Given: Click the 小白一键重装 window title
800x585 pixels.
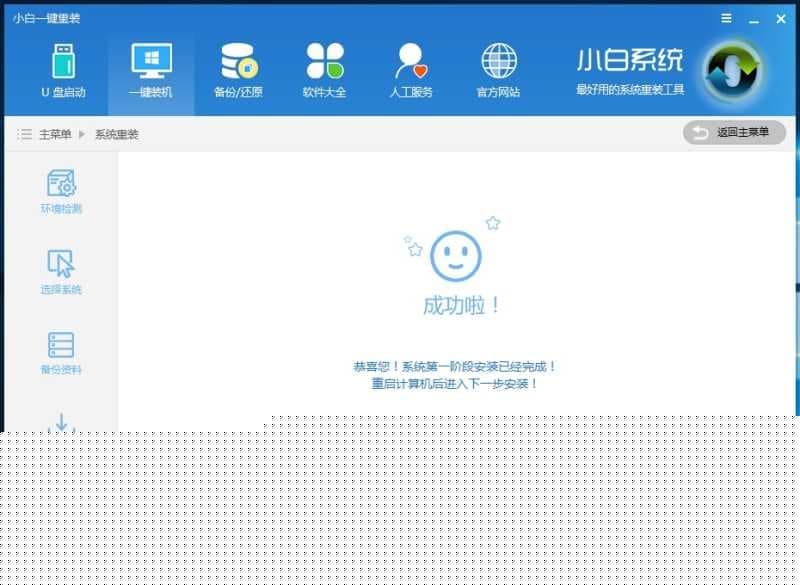Looking at the screenshot, I should tap(46, 18).
